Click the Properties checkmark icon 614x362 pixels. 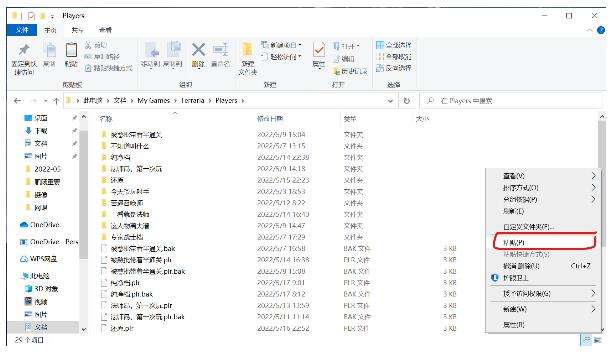[x=319, y=50]
